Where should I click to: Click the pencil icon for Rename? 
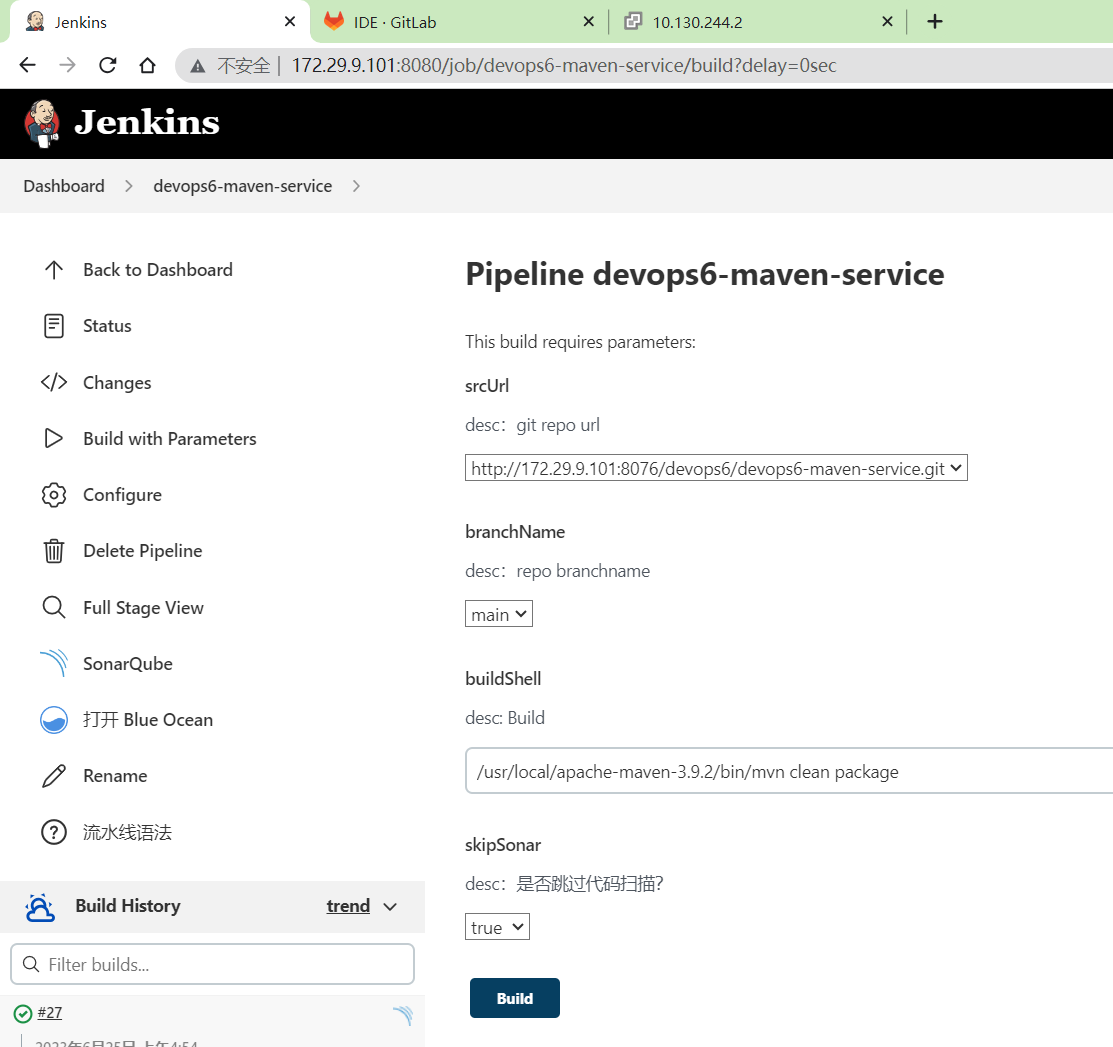click(54, 776)
